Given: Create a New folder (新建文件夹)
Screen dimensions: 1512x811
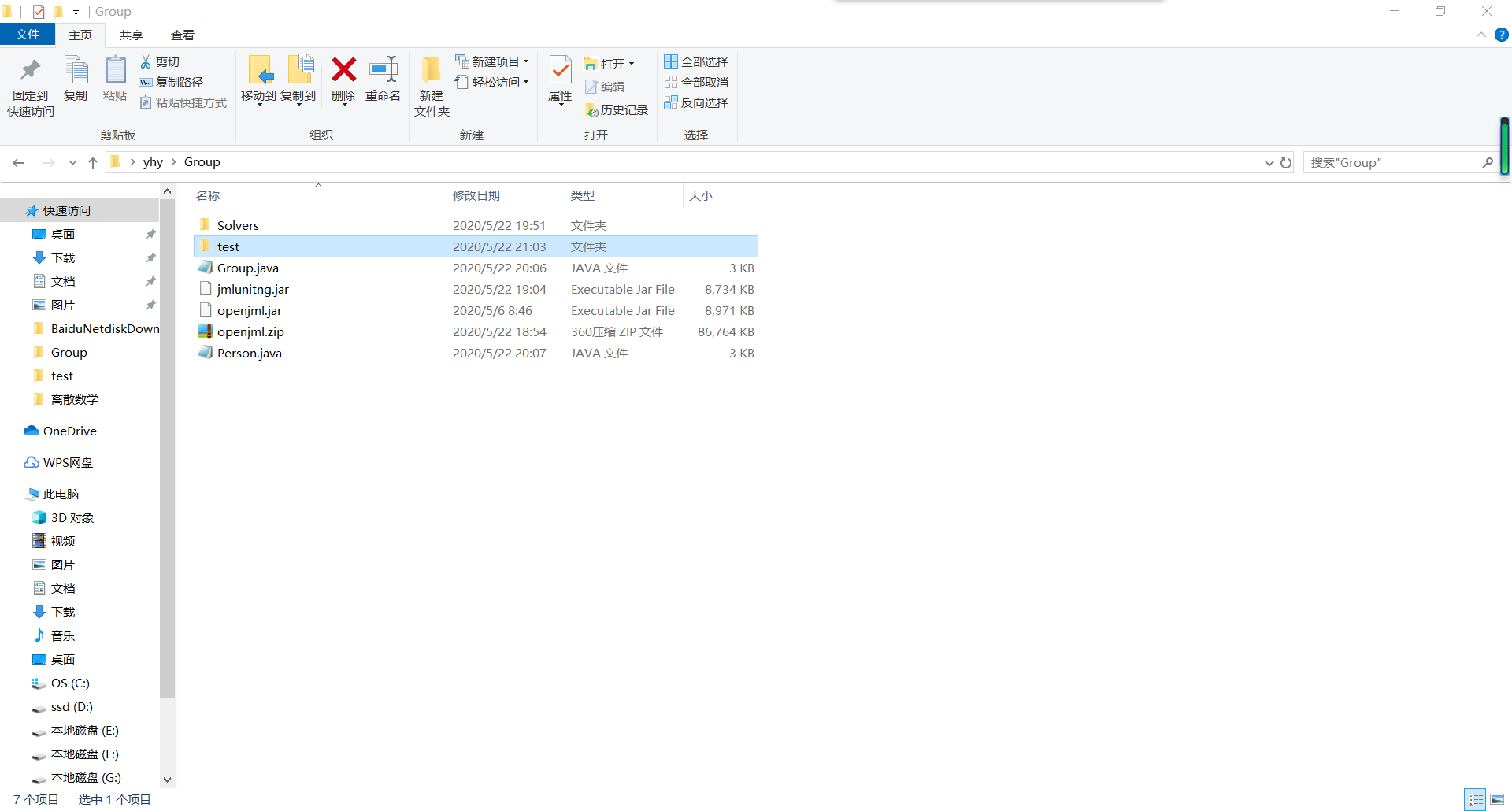Looking at the screenshot, I should click(432, 87).
